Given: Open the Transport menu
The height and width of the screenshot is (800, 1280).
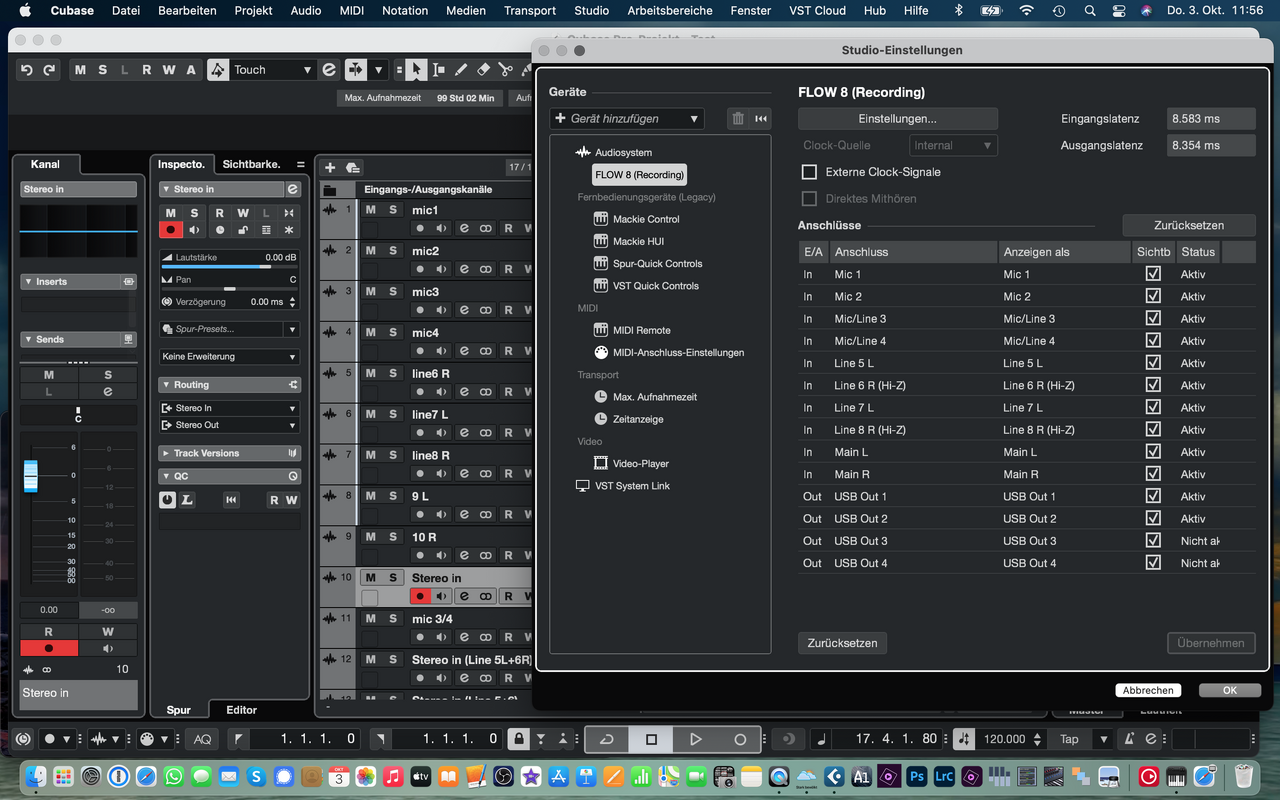Looking at the screenshot, I should [530, 10].
